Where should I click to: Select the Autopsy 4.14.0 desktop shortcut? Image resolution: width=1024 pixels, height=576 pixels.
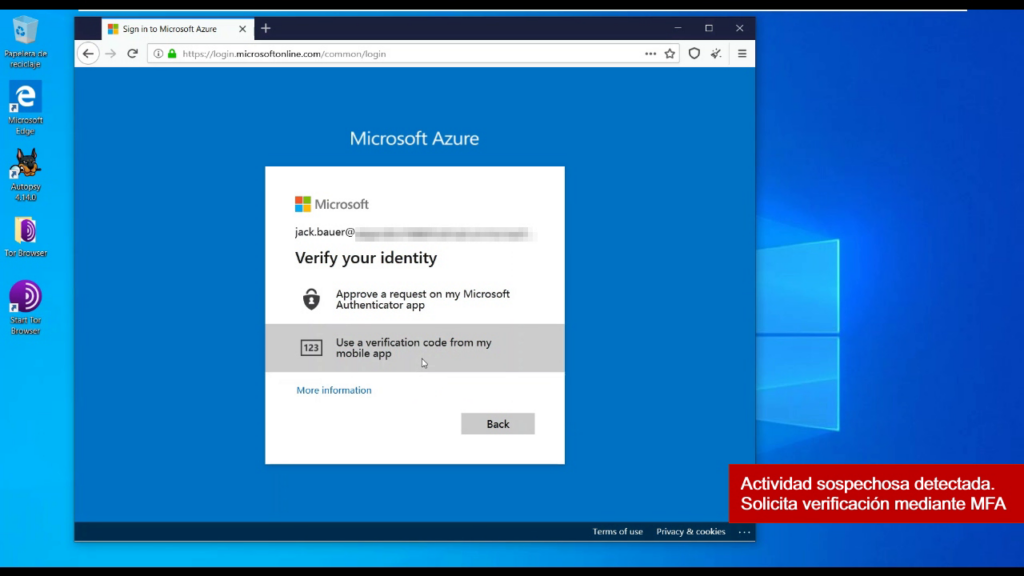pos(25,175)
